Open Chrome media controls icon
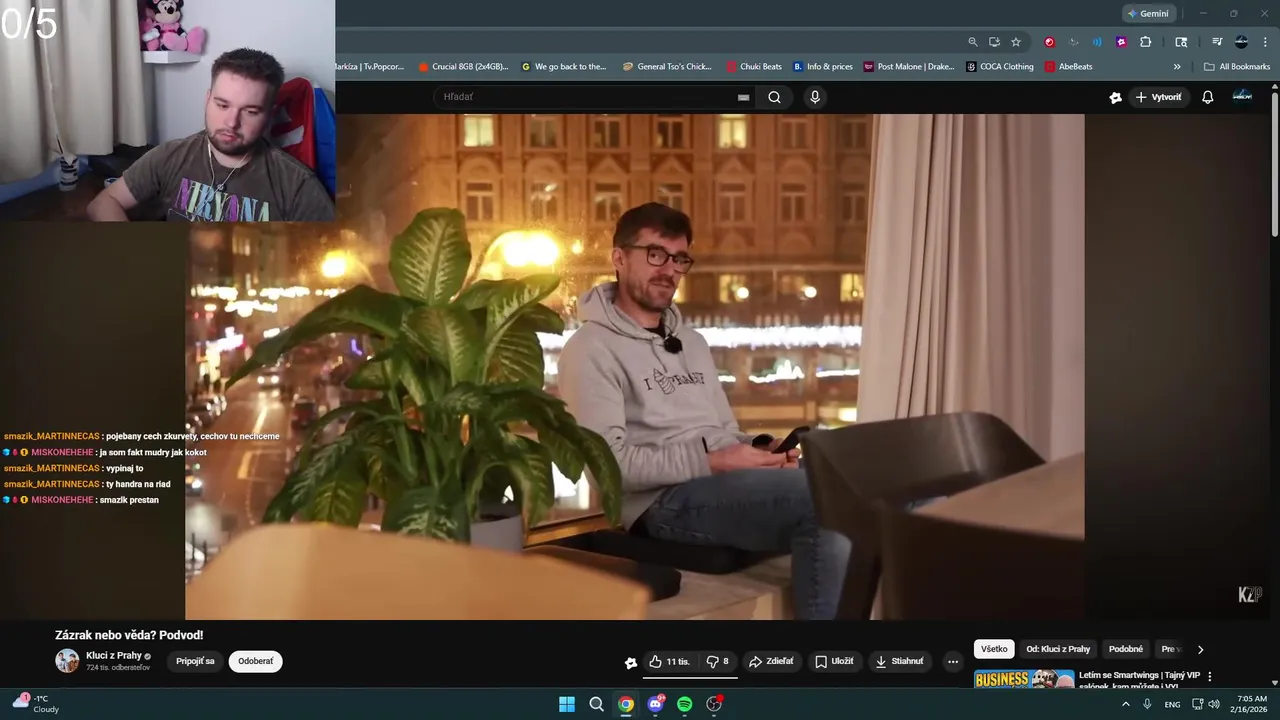Screen dimensions: 1280x720 click(1217, 42)
